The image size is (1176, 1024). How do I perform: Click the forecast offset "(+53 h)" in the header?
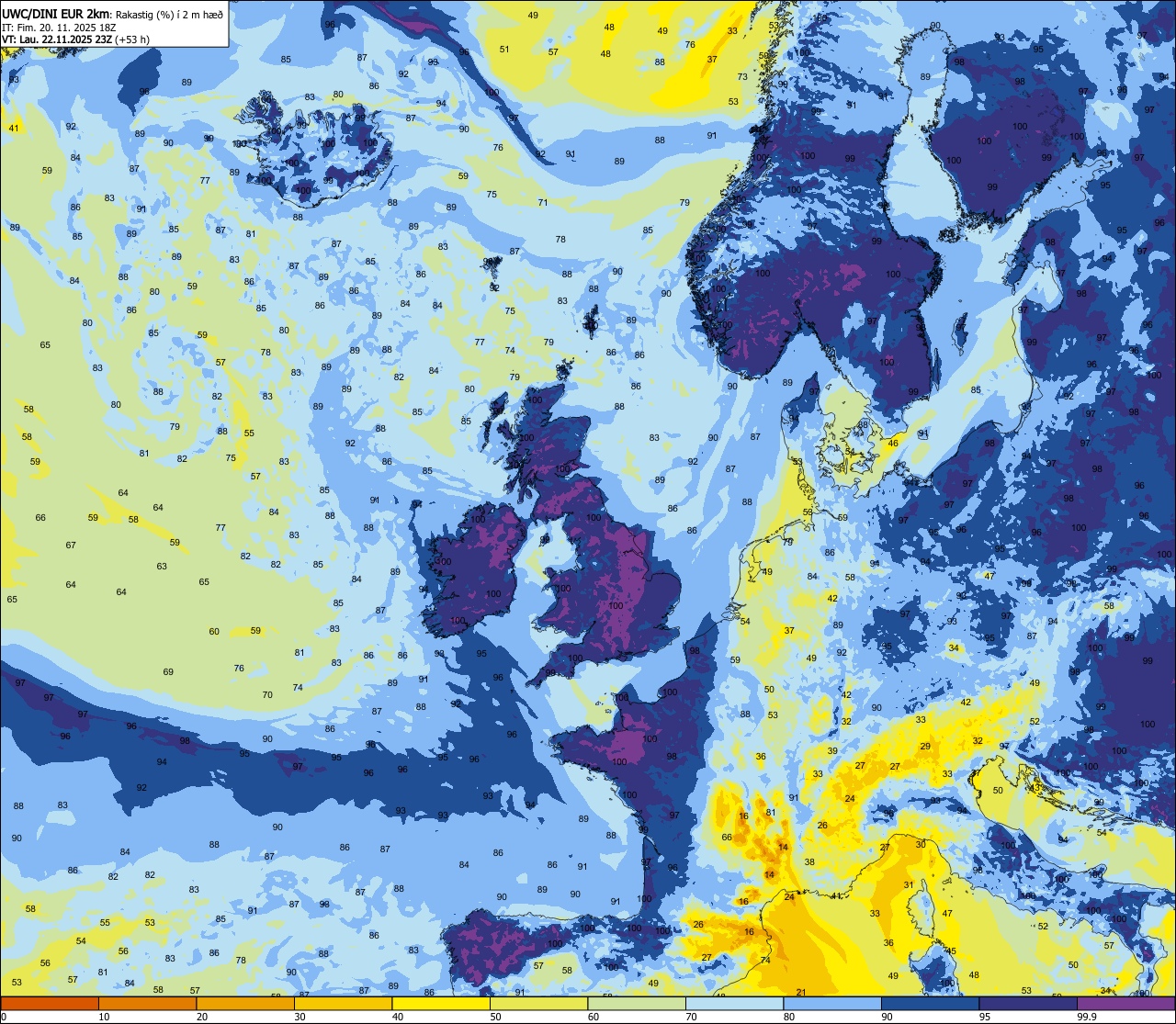132,39
